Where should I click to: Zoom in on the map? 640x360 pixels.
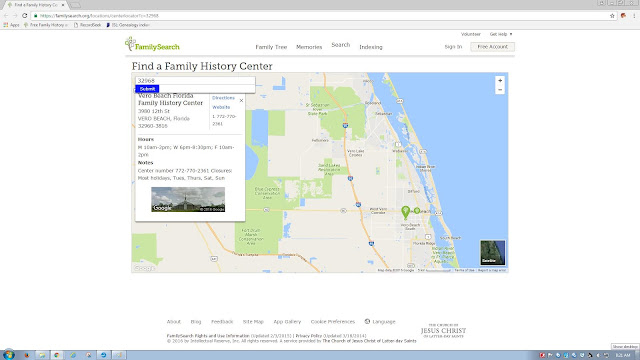500,80
